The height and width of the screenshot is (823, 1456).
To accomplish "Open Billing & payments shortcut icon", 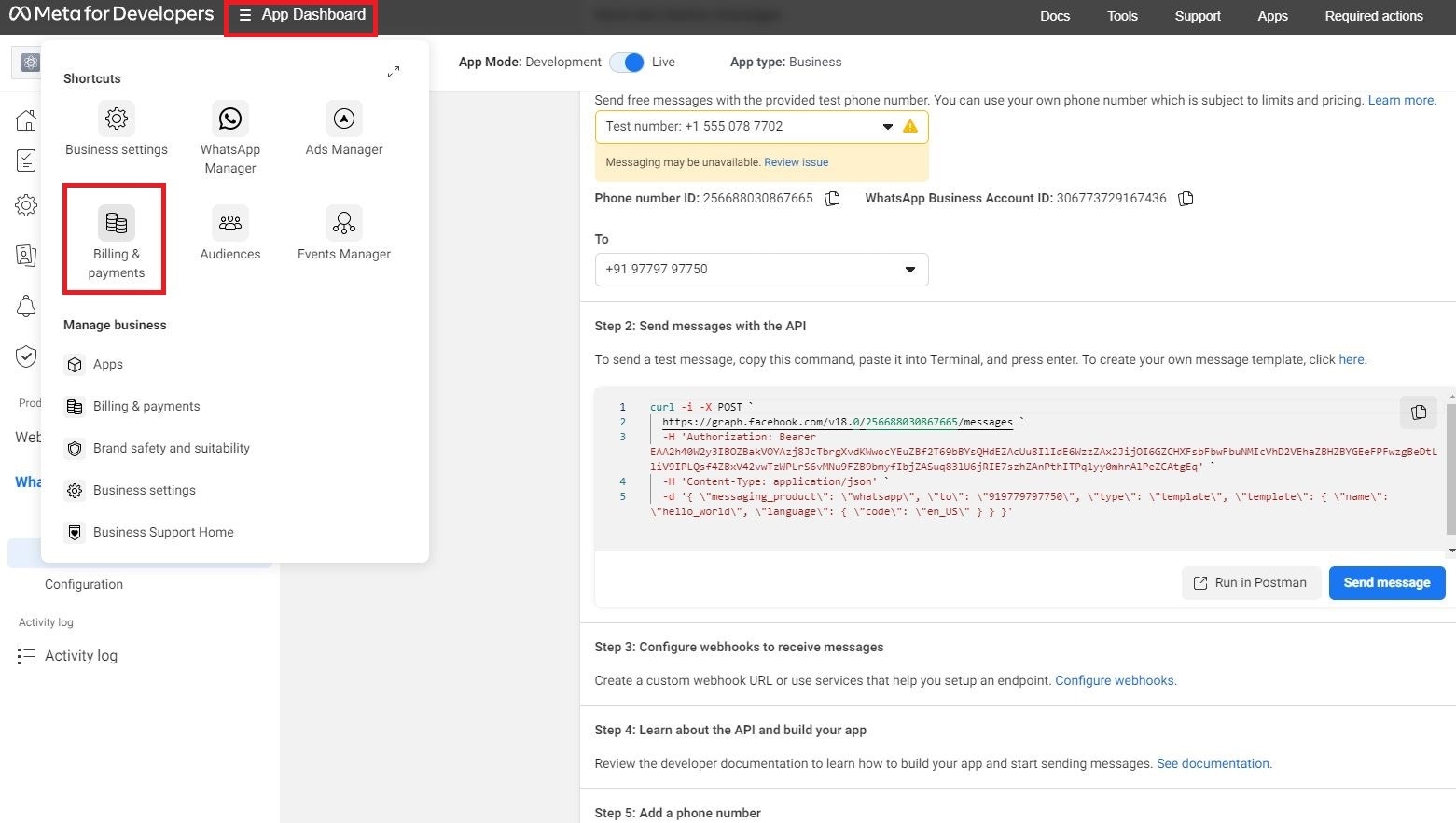I will click(117, 223).
